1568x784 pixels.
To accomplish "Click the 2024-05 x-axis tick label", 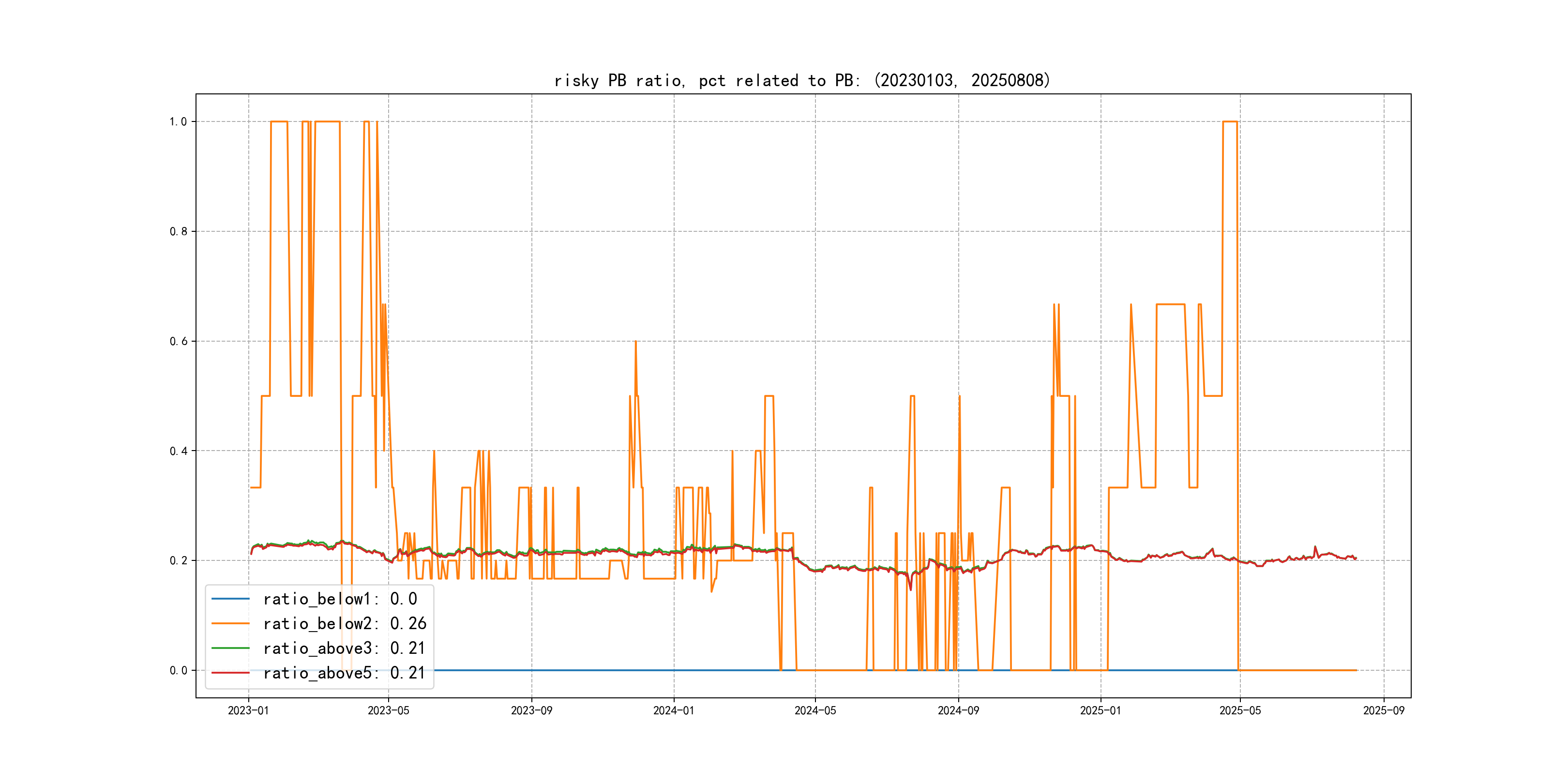I will (x=815, y=710).
